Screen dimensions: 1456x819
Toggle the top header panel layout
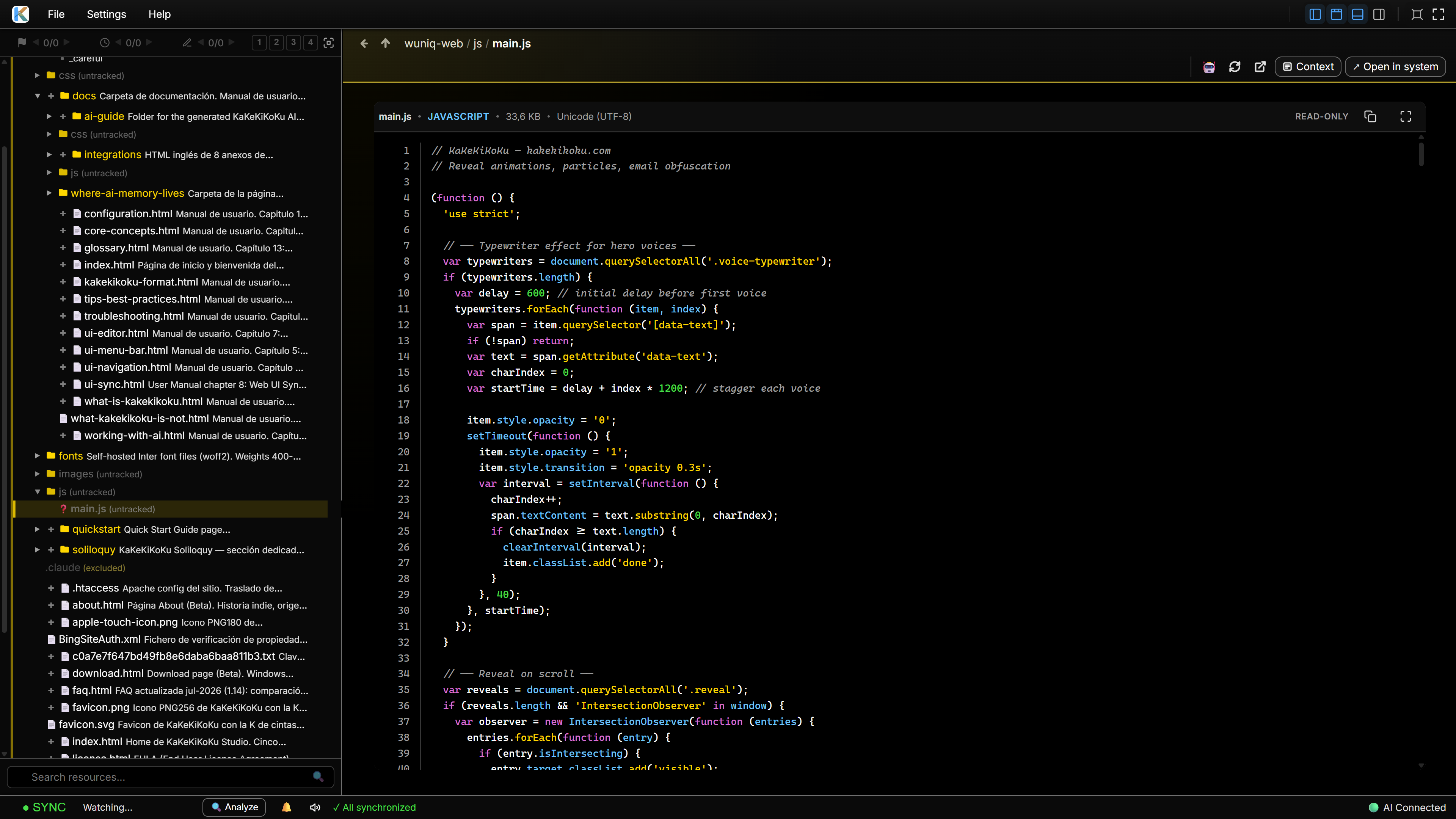(1336, 14)
